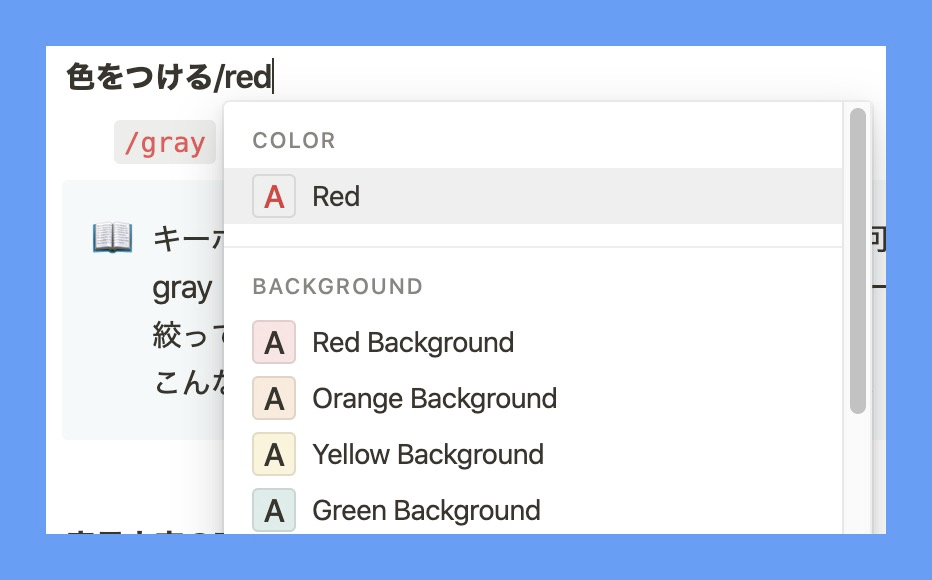Place cursor in the "色をつける/red" heading
The image size is (932, 580).
coord(170,77)
